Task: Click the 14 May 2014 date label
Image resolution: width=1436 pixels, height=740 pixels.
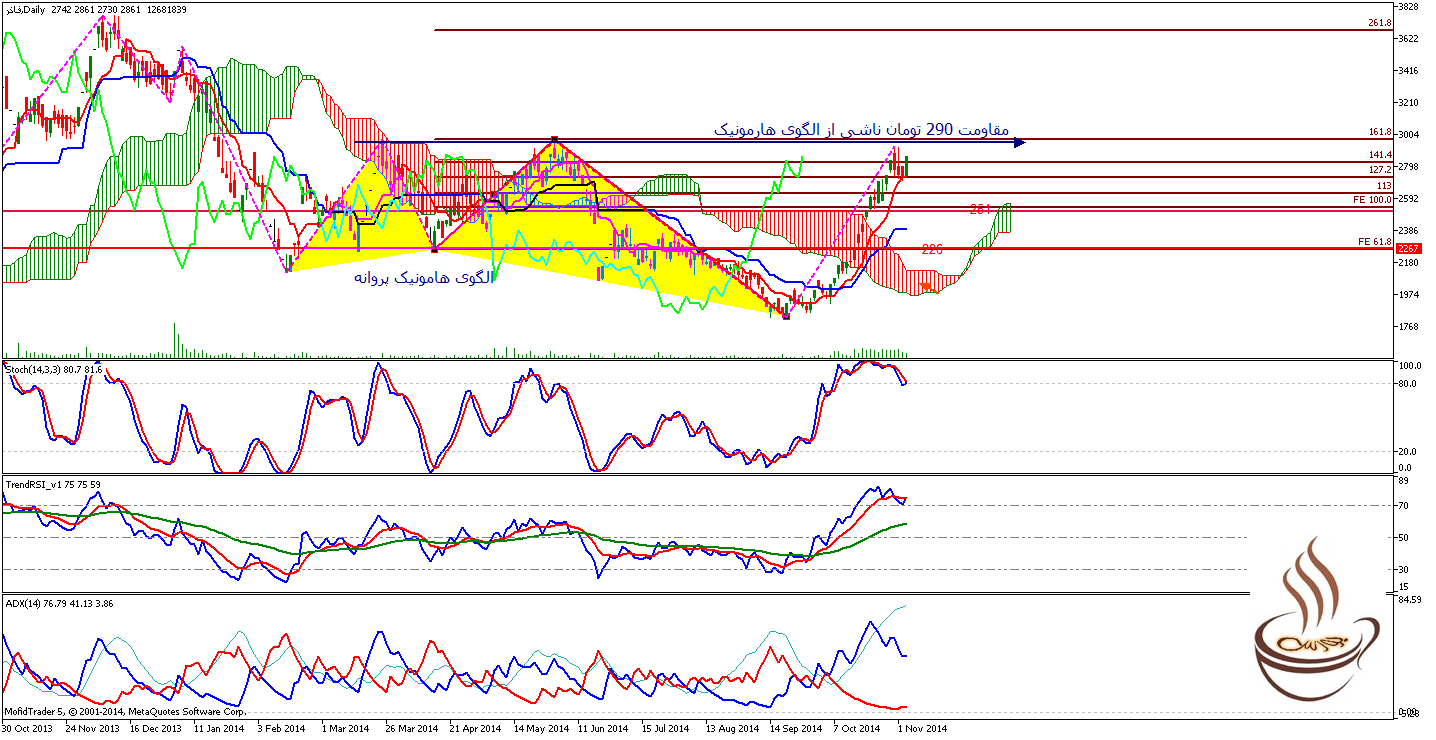Action: click(x=540, y=729)
